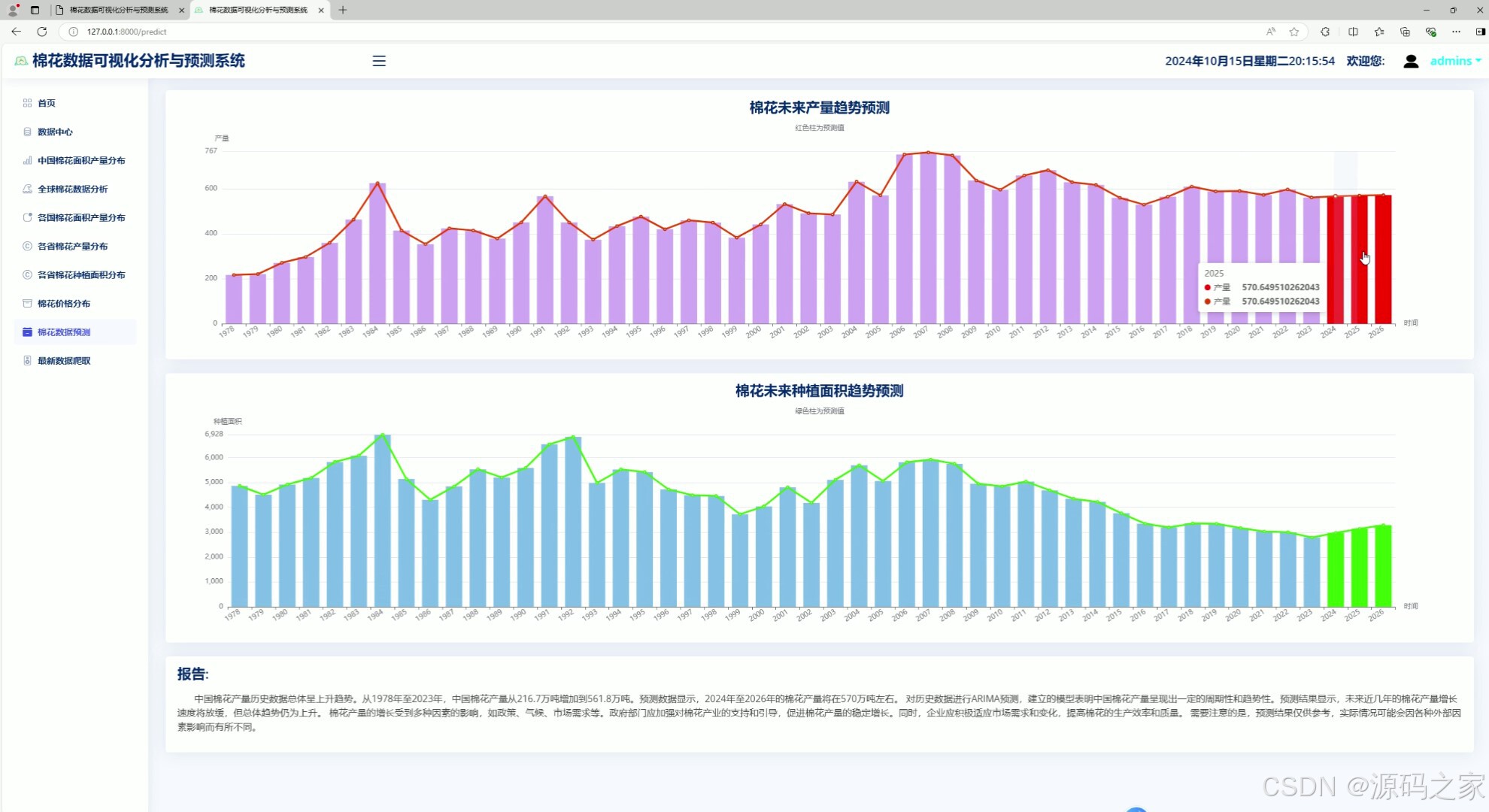Click the 各省棉花产量分布 circle icon

point(28,246)
